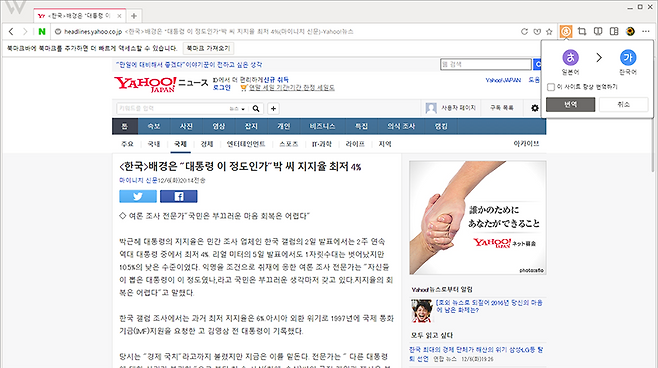Viewport: 658px width, 368px height.
Task: Click the plus button beside the search box
Action: (273, 109)
